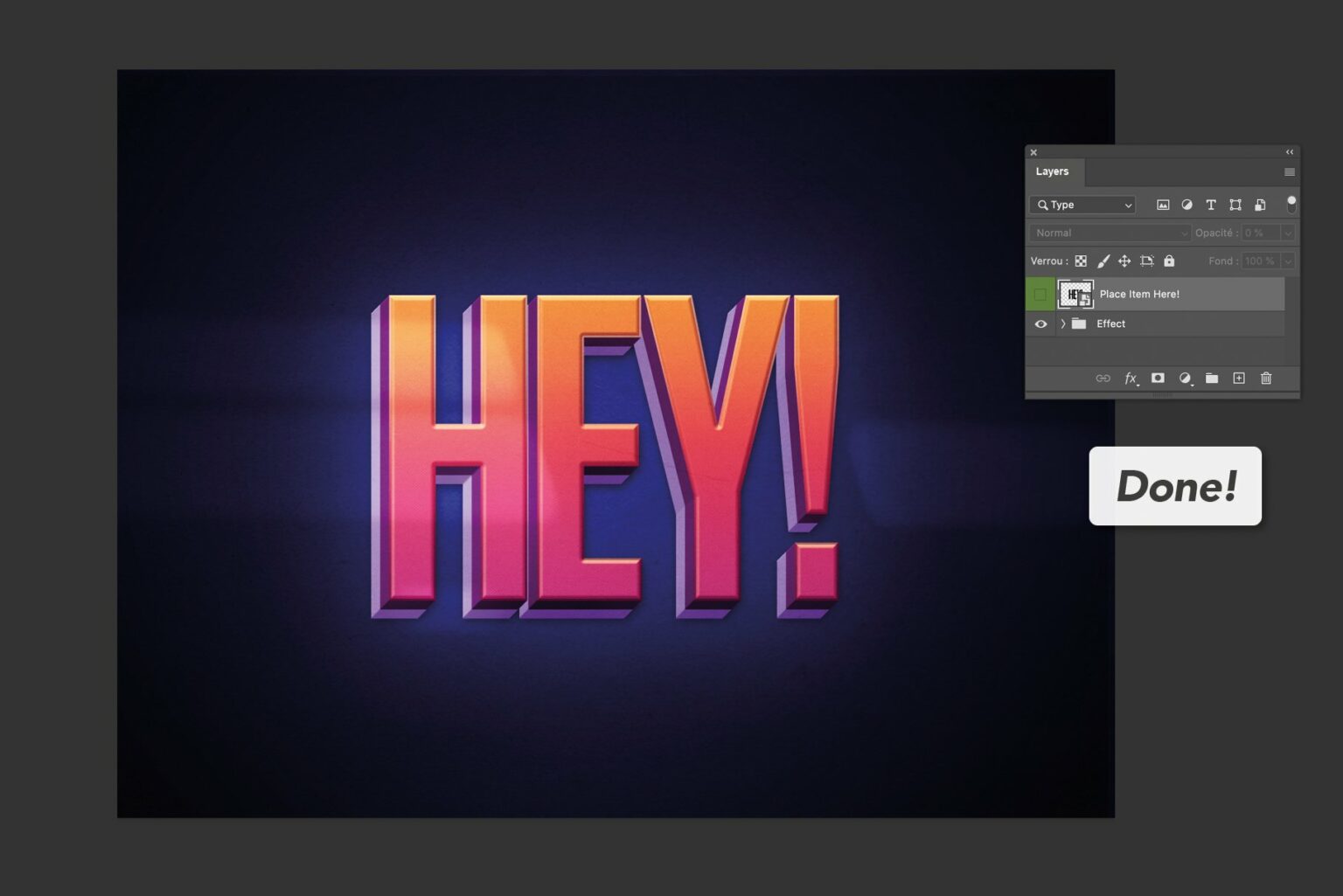Switch to the Layers tab

pyautogui.click(x=1053, y=171)
